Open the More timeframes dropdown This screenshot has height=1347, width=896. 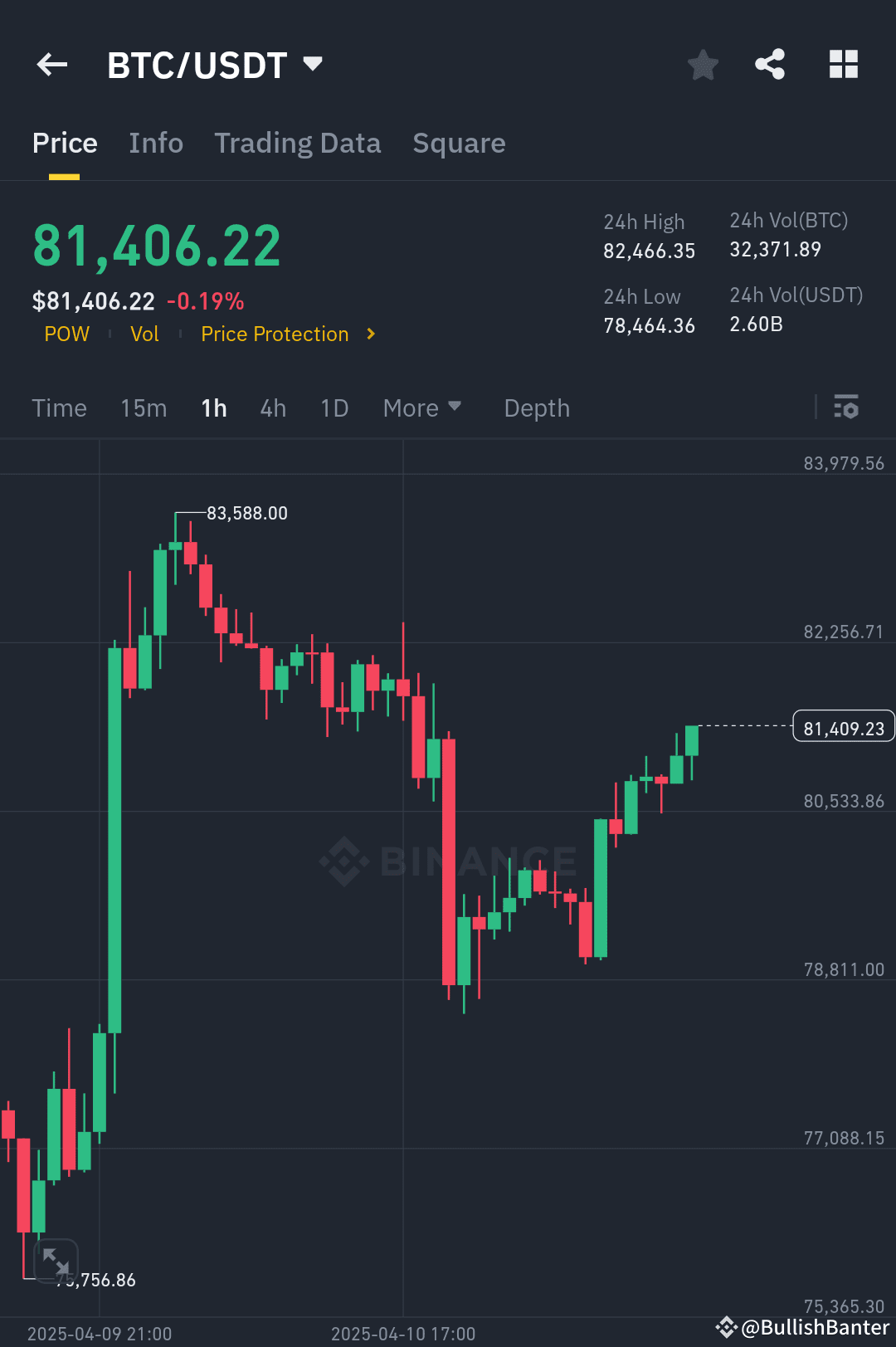pyautogui.click(x=421, y=408)
